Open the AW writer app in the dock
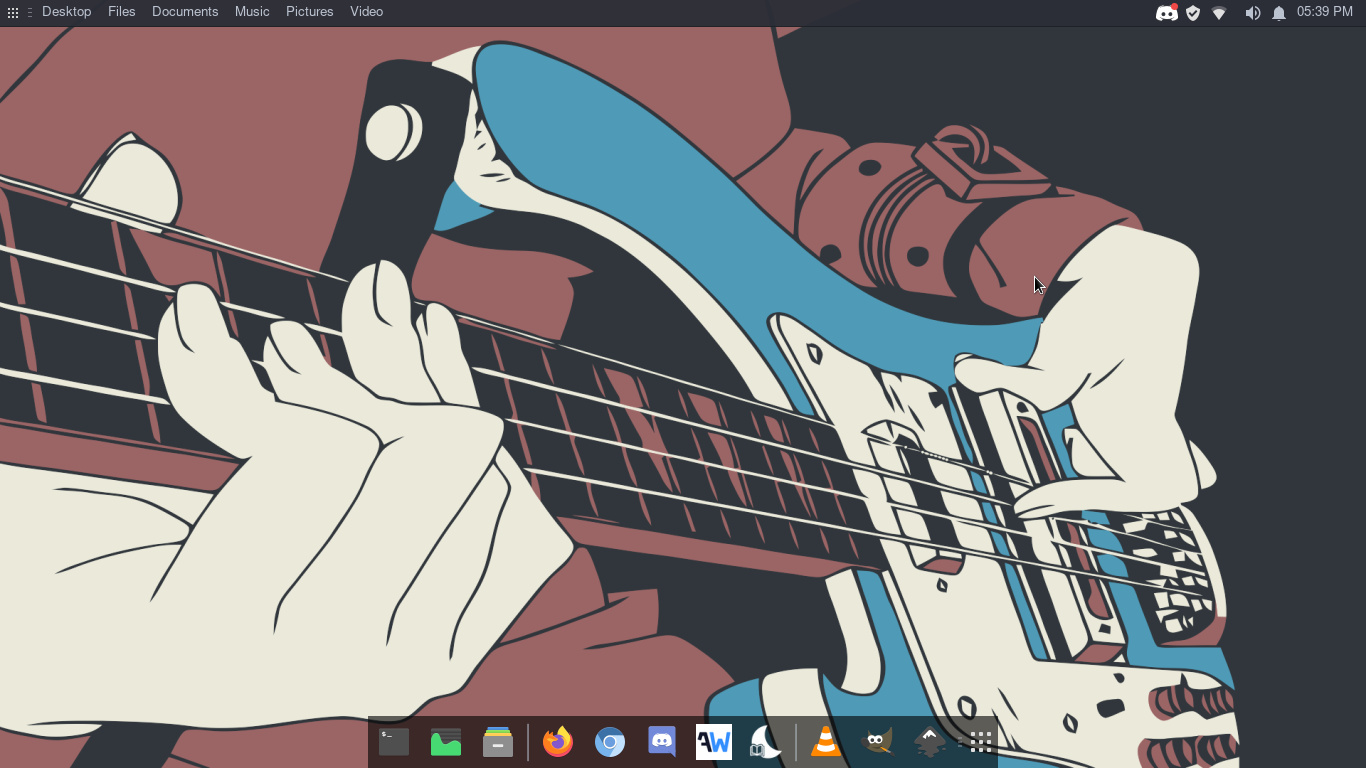 (714, 742)
